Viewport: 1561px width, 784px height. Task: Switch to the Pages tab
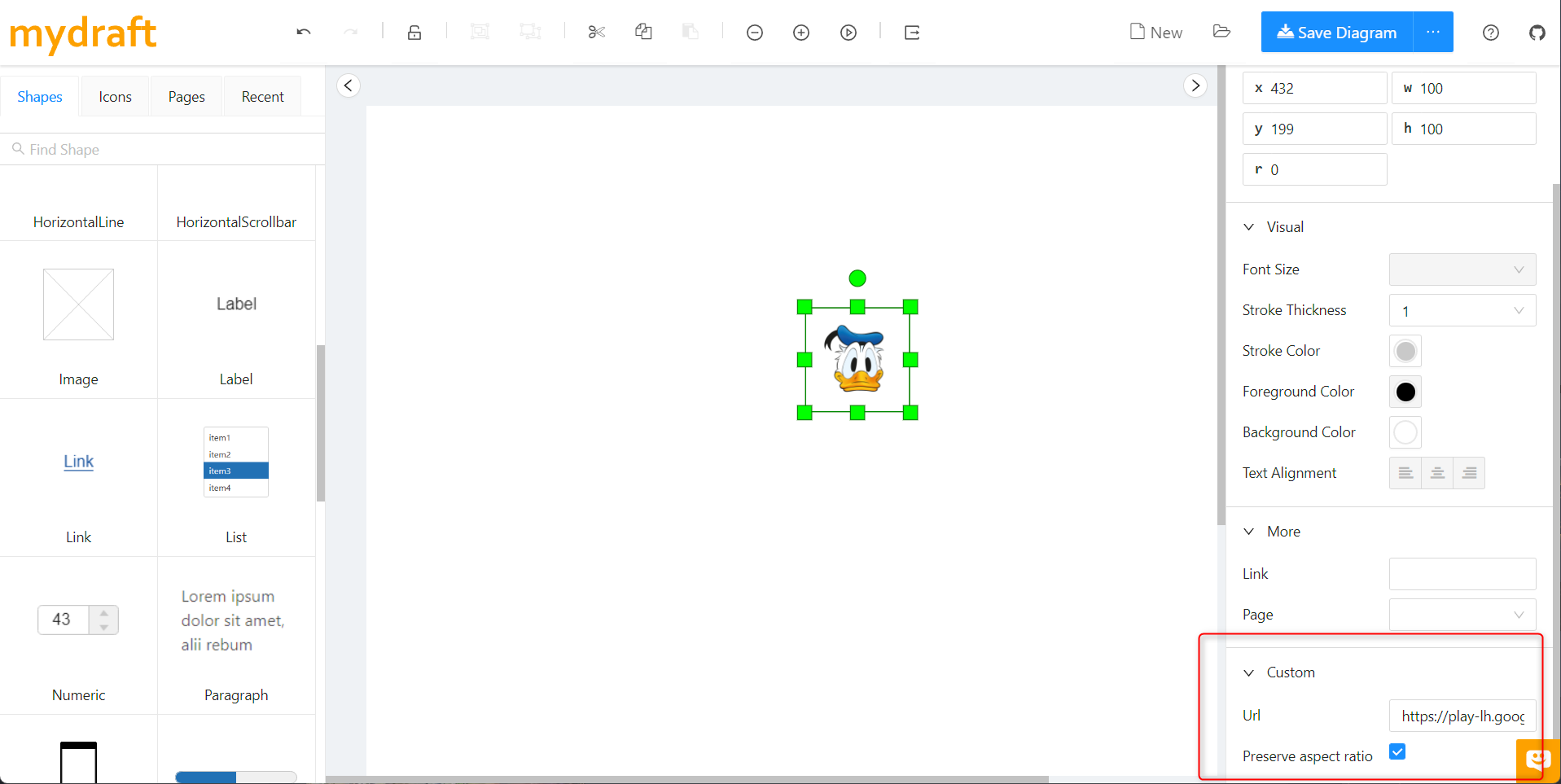point(186,96)
